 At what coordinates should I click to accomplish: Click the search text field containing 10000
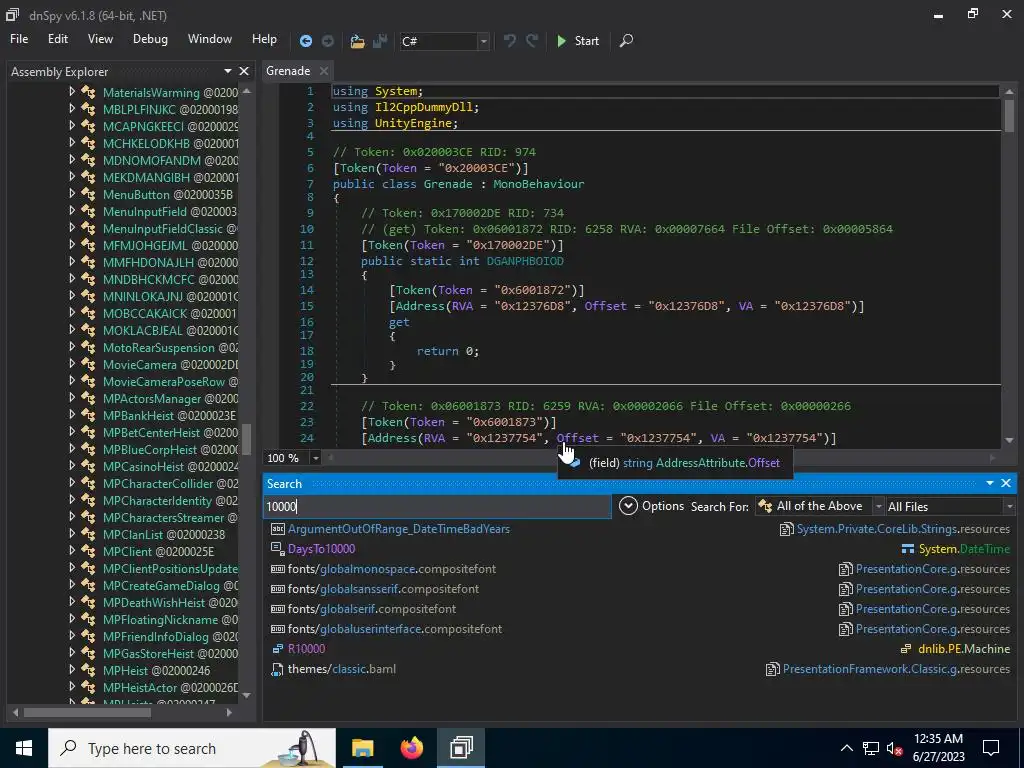(437, 506)
